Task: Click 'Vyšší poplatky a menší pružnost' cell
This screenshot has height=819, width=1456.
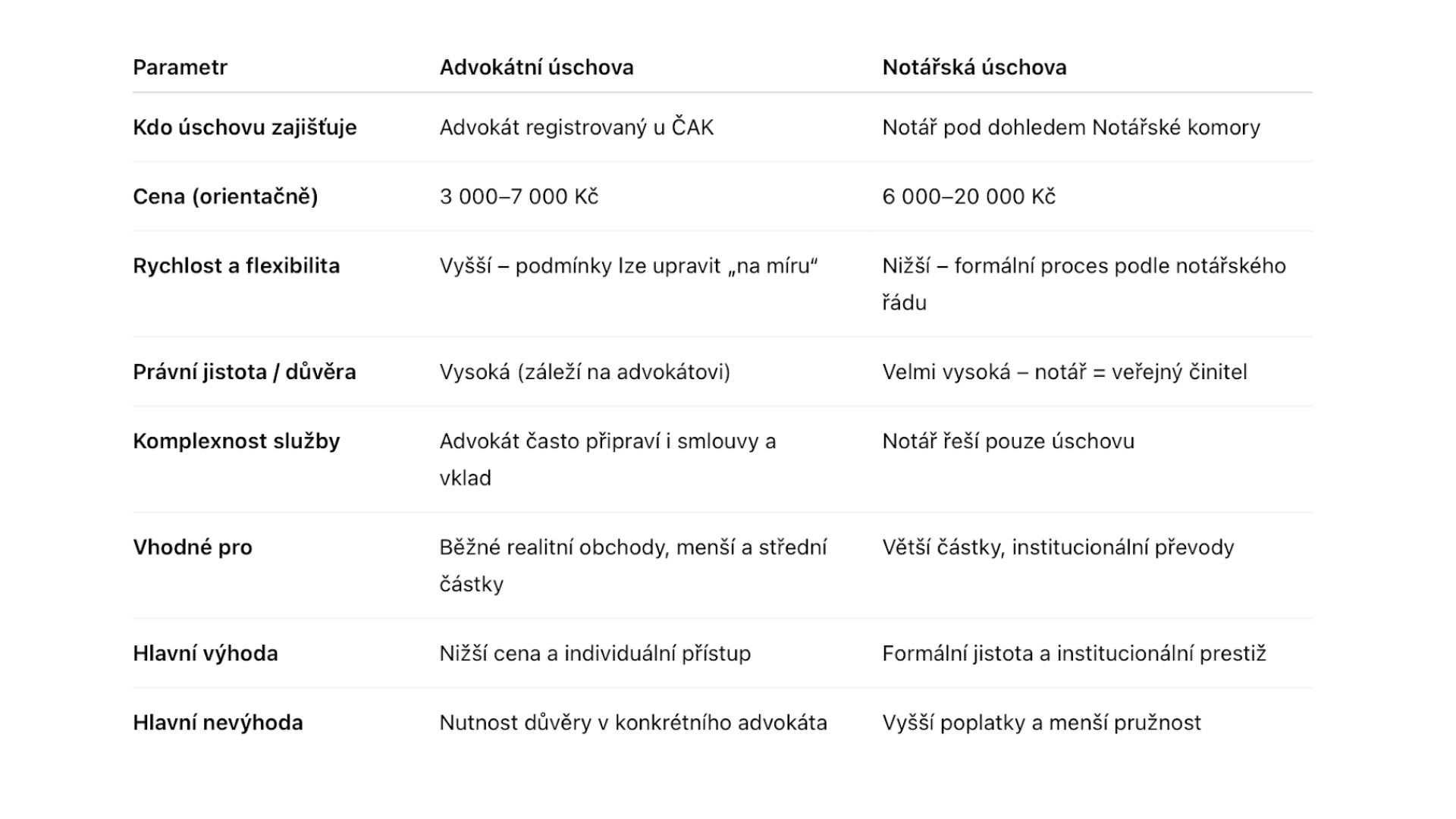Action: [1041, 723]
